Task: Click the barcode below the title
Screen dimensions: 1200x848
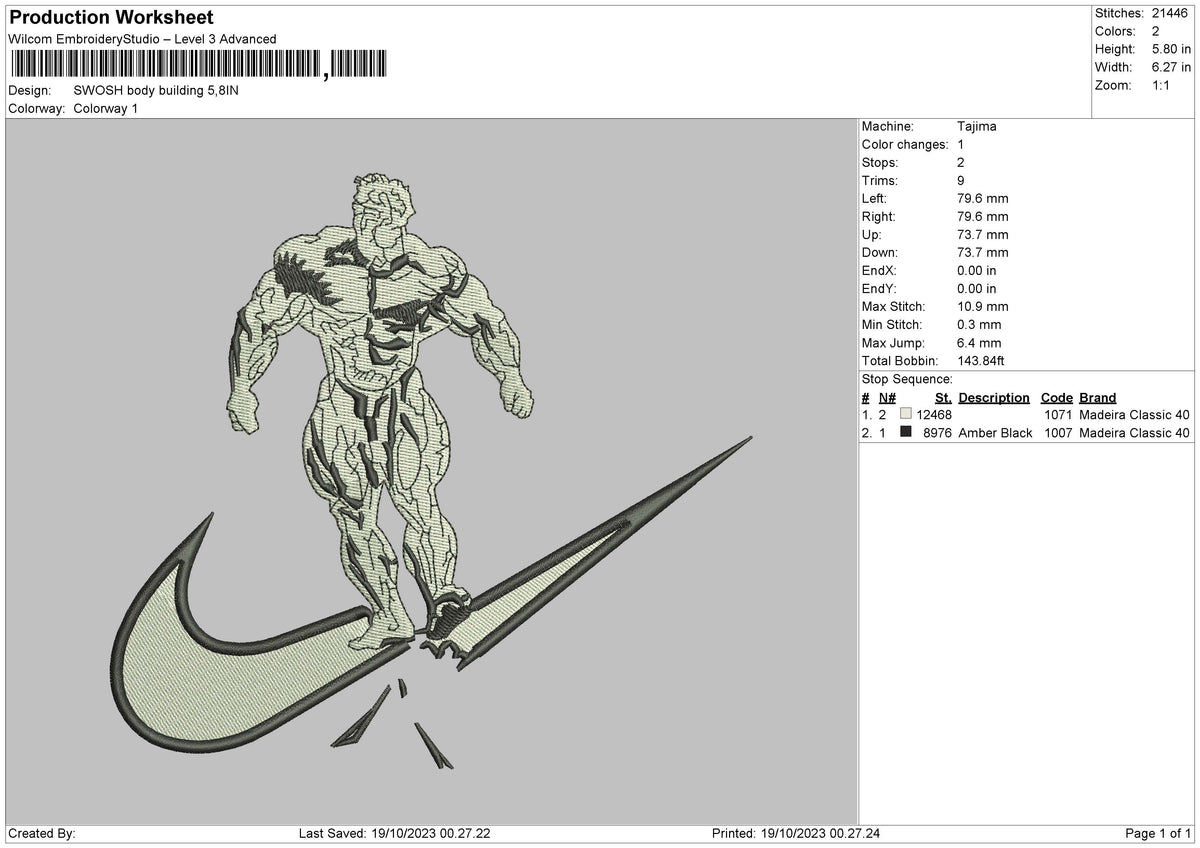Action: click(x=197, y=65)
